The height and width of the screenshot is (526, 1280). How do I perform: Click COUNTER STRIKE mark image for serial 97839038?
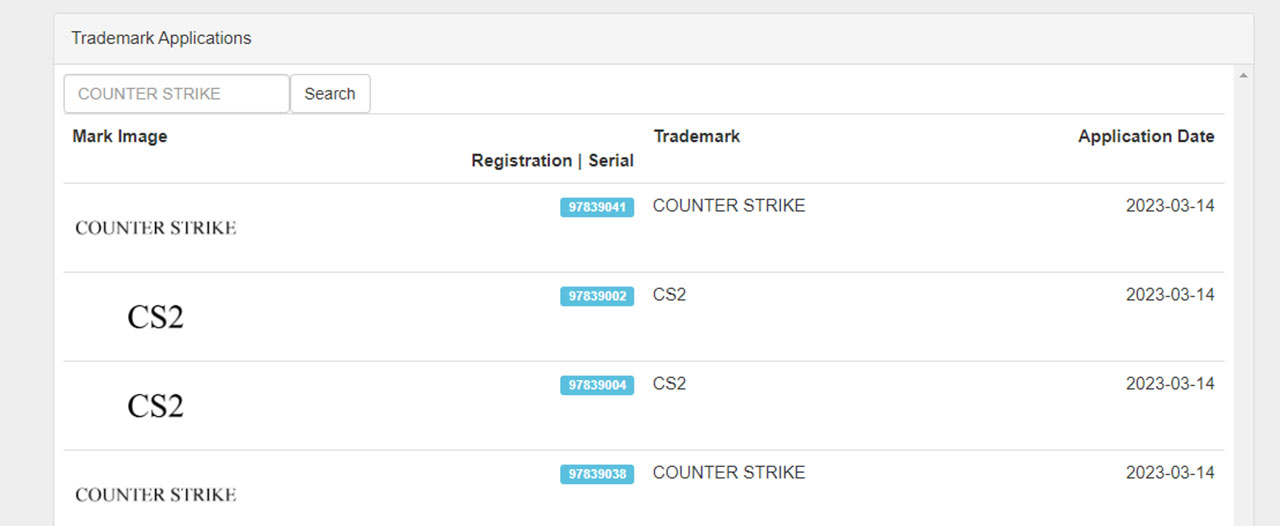tap(156, 495)
